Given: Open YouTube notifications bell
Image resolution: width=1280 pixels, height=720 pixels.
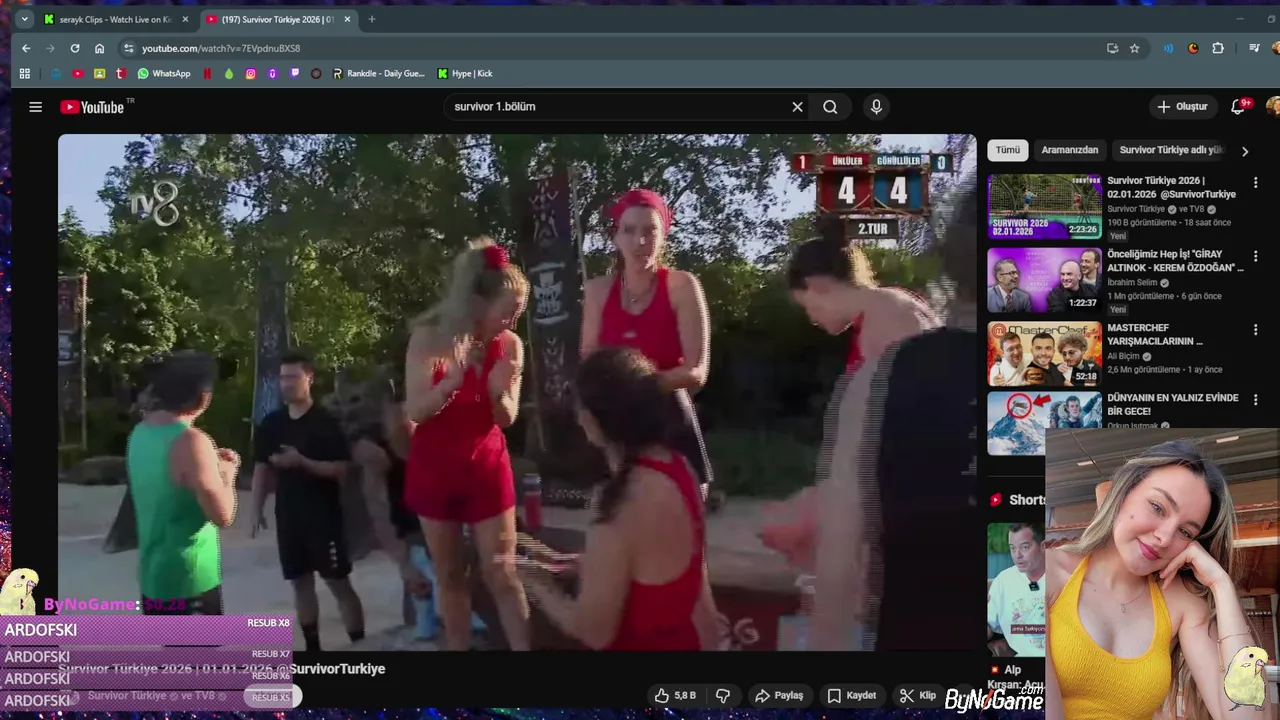Looking at the screenshot, I should coord(1238,107).
